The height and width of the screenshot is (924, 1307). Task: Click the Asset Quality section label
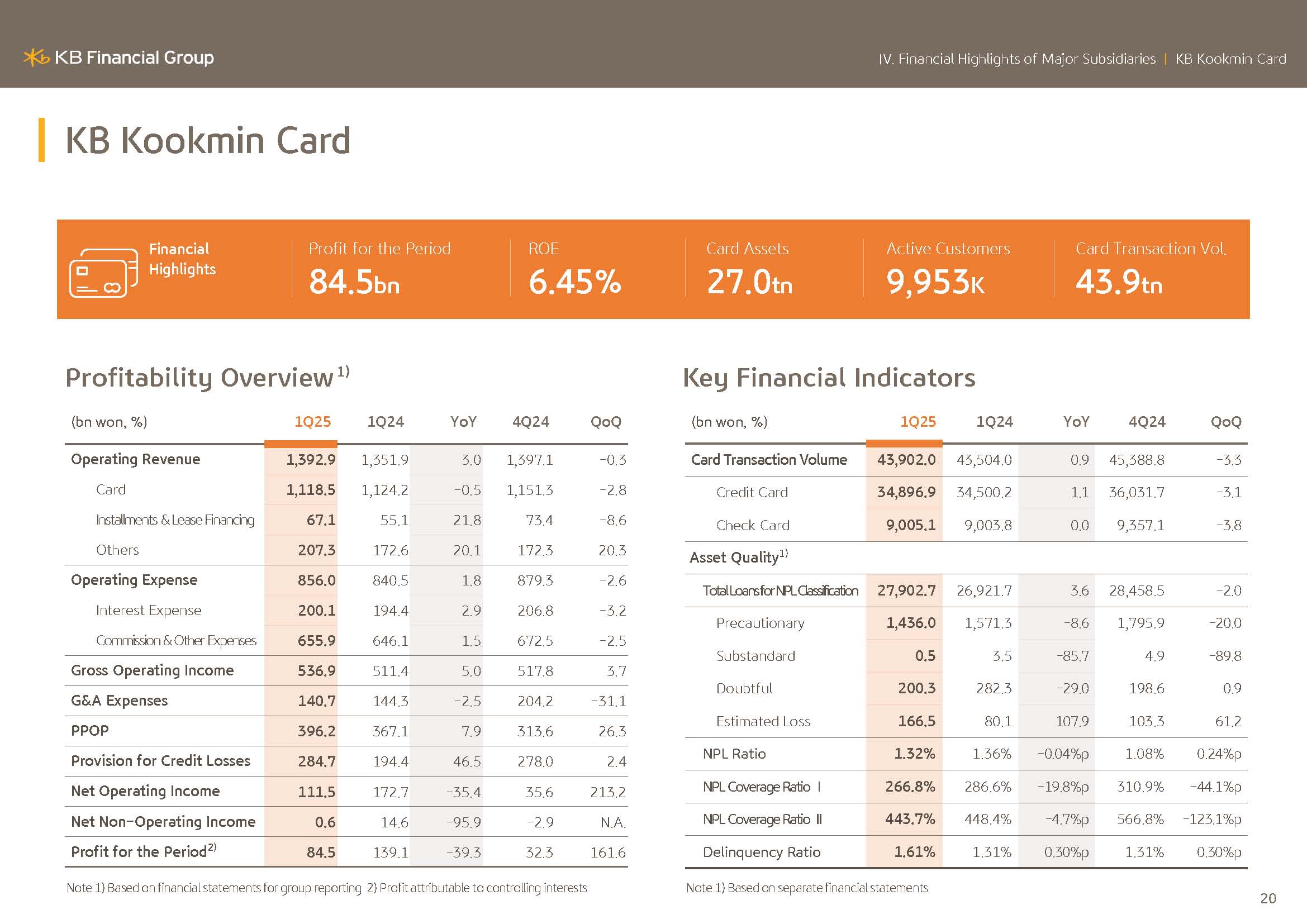[734, 558]
